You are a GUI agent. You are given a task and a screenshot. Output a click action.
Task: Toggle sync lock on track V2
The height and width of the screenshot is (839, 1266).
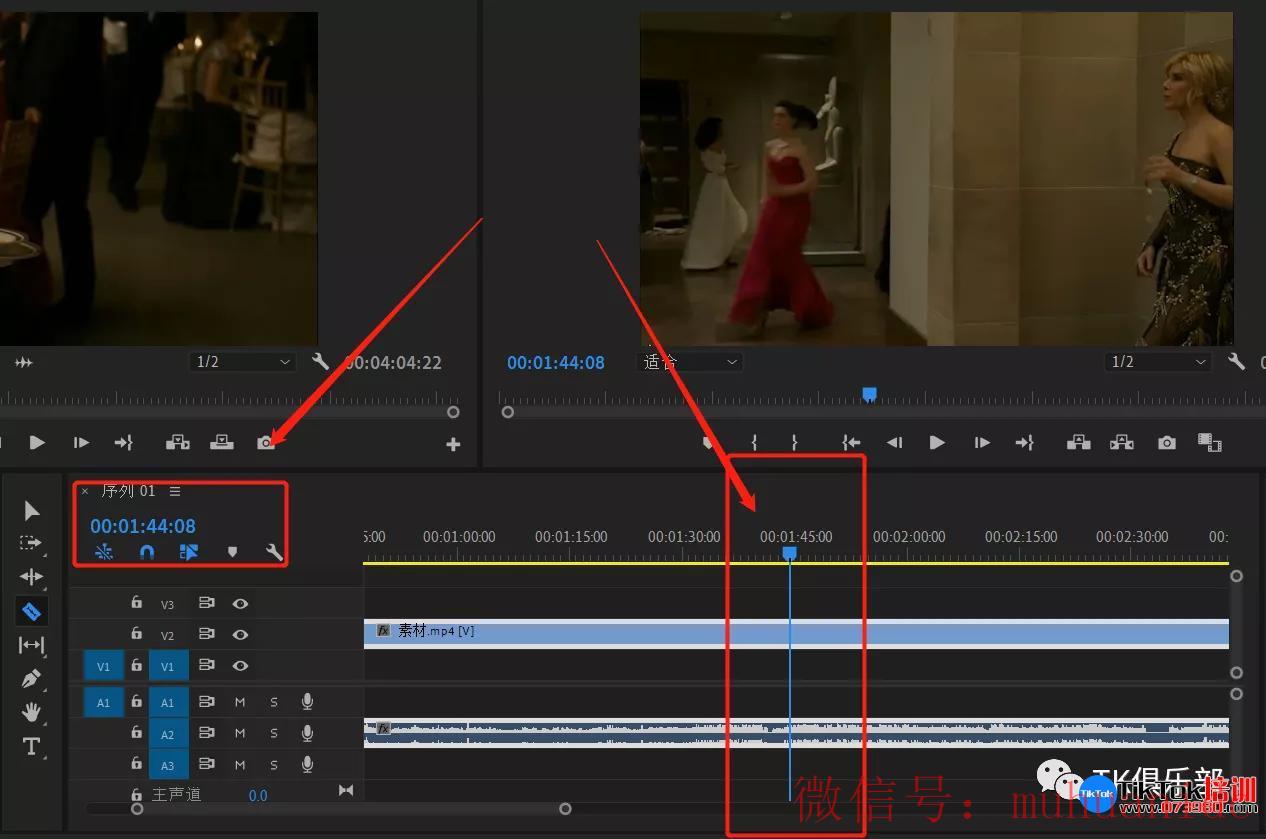pyautogui.click(x=207, y=634)
